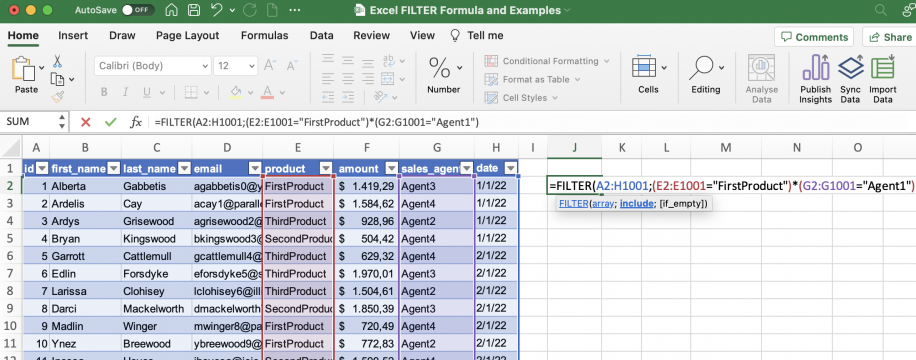Open the Cells group icon
Viewport: 916px width, 360px height.
click(644, 67)
